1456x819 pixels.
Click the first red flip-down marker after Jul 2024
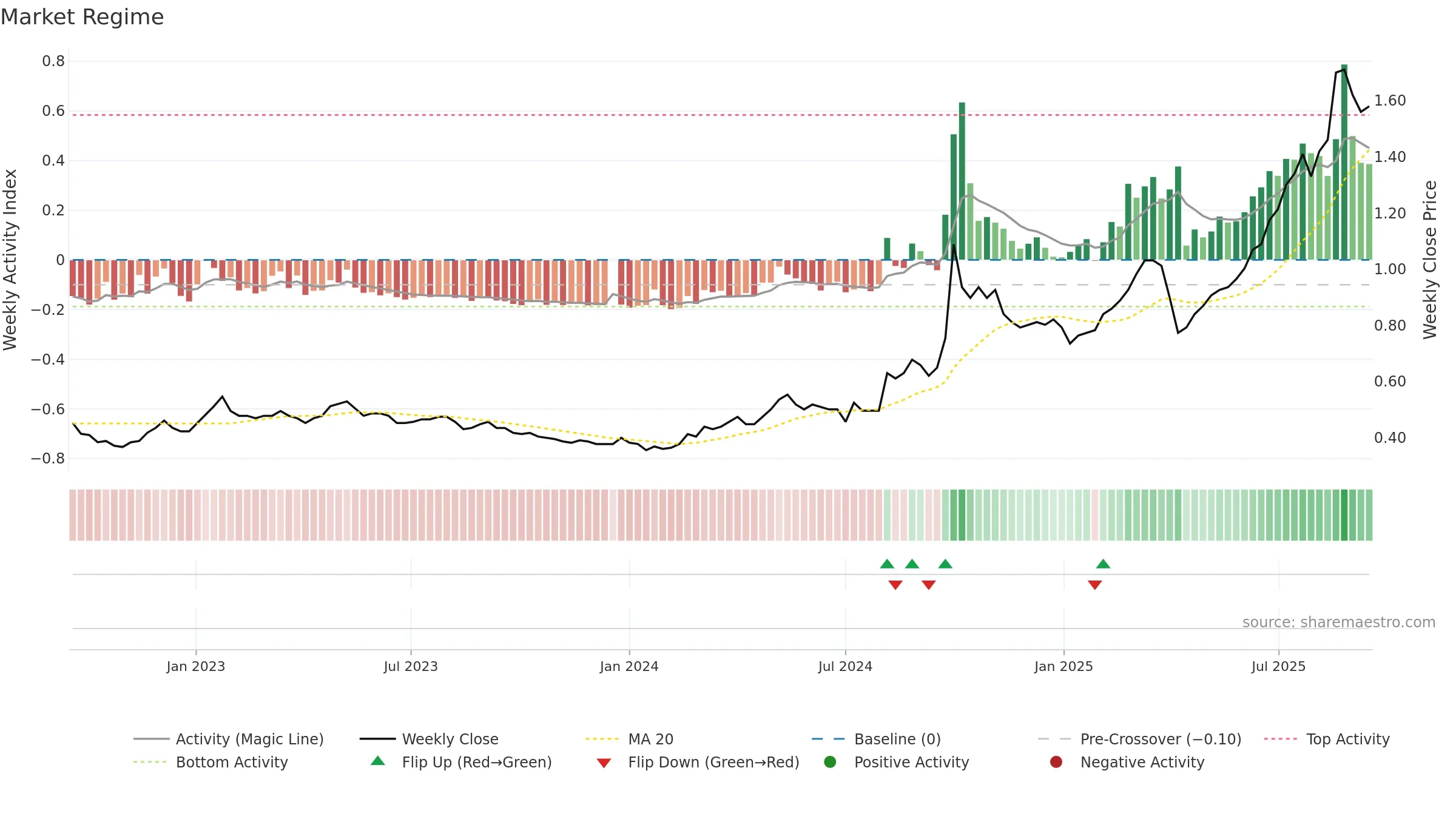895,585
